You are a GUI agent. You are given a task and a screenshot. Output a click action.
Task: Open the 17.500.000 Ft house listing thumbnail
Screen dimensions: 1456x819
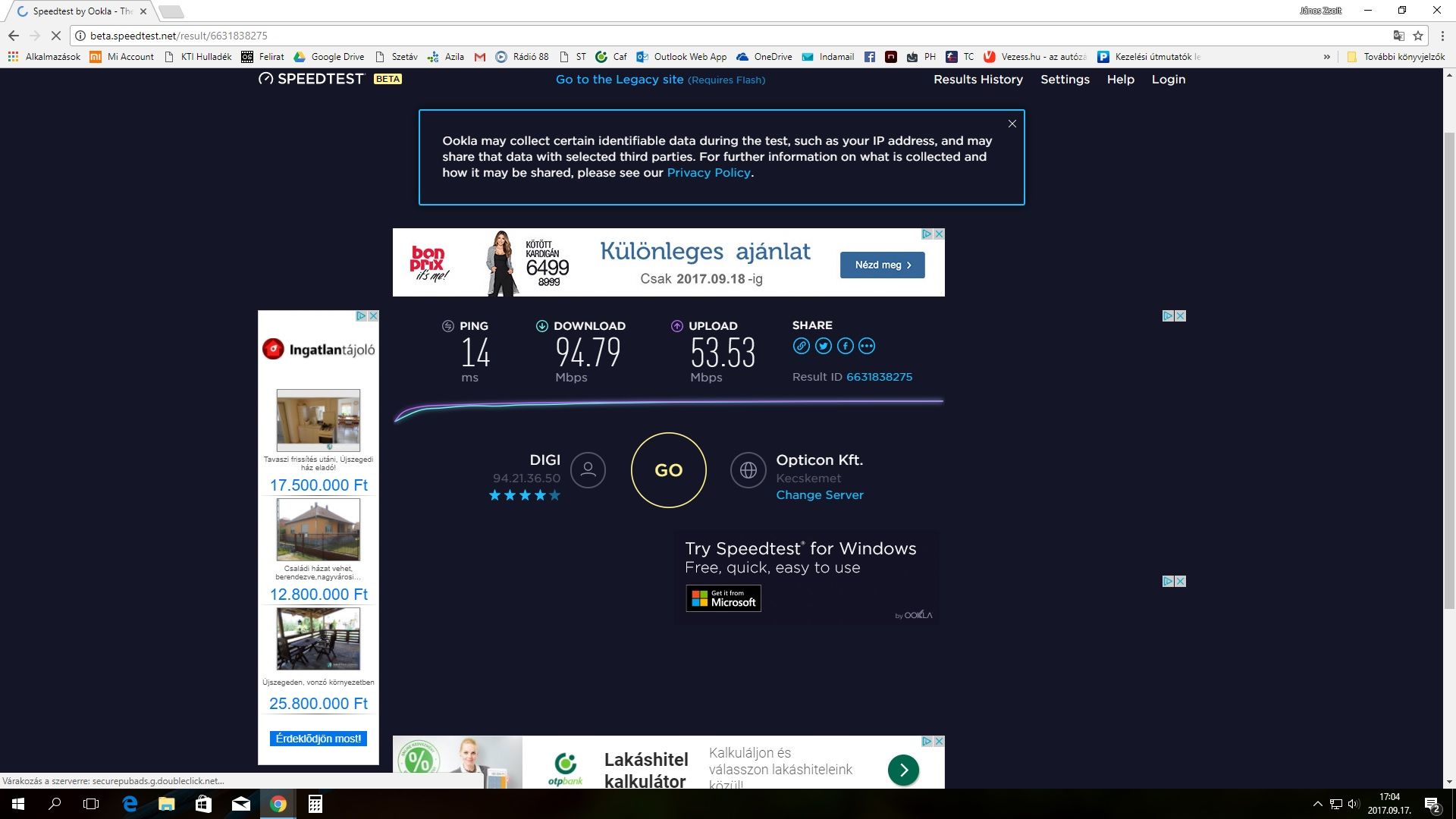point(318,420)
